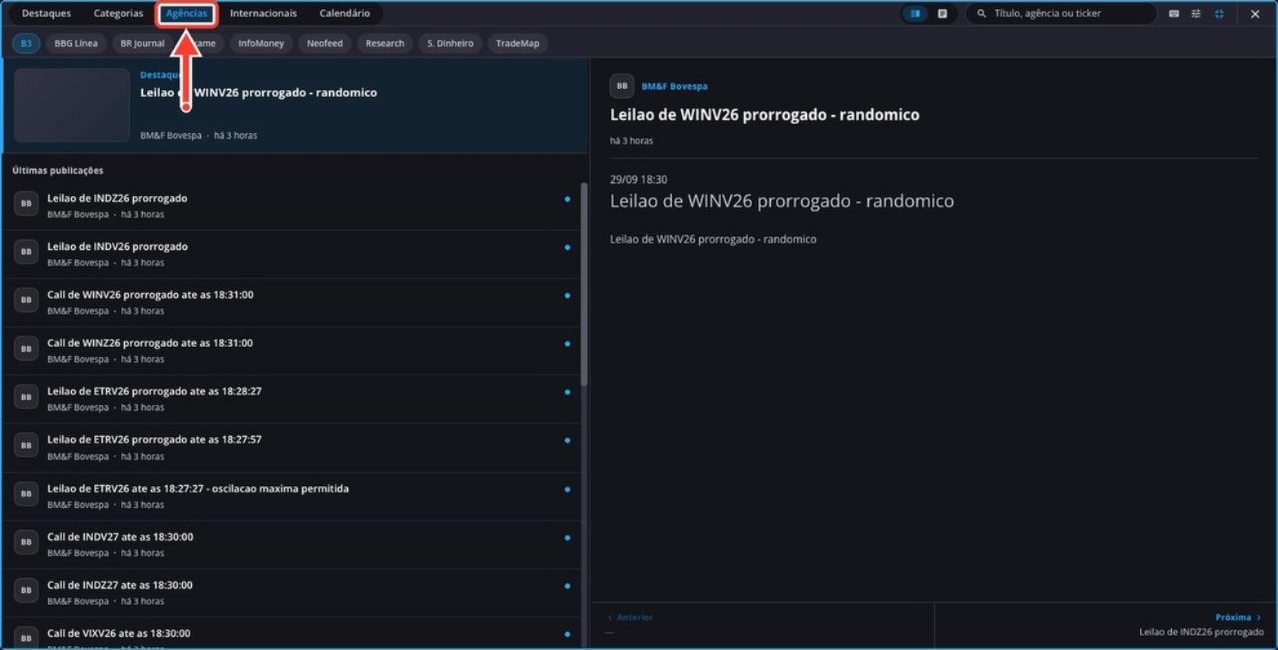Switch to split panel view layout
Screen dimensions: 1278x650
[x=915, y=14]
